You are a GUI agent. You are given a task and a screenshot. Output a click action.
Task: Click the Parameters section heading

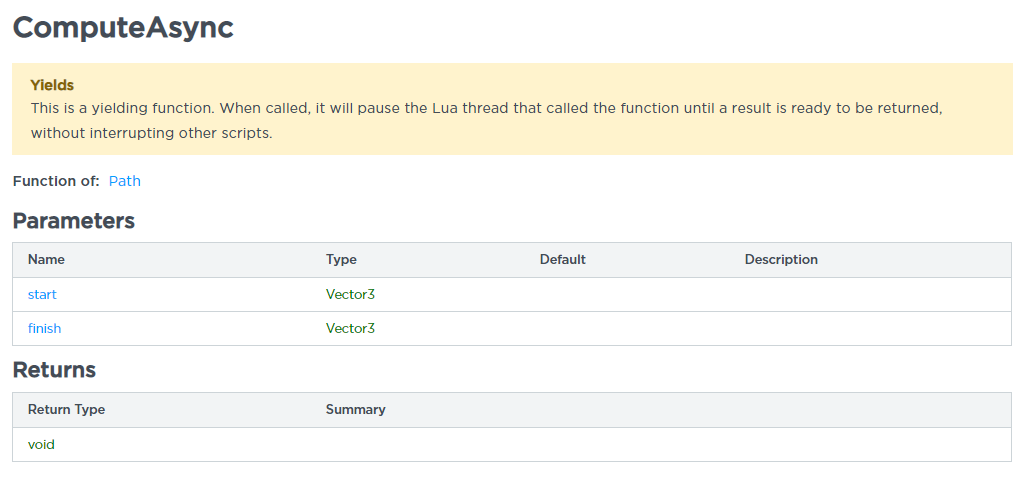(x=74, y=221)
